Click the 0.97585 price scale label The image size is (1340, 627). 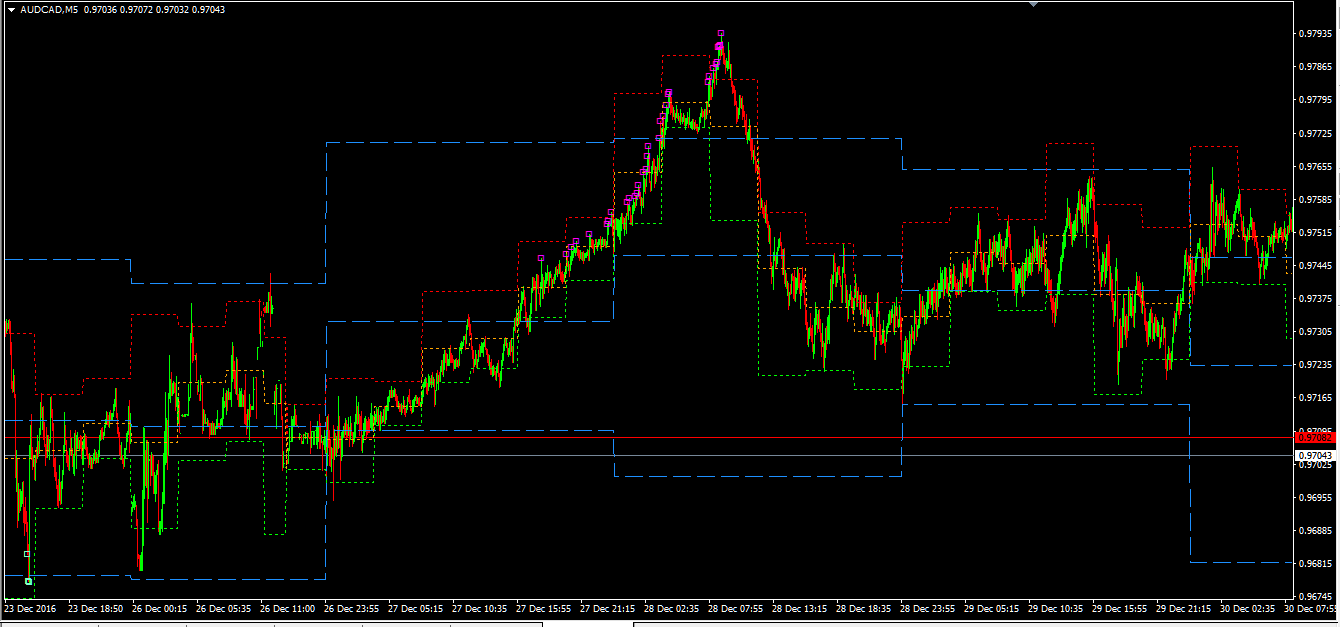(x=1313, y=199)
